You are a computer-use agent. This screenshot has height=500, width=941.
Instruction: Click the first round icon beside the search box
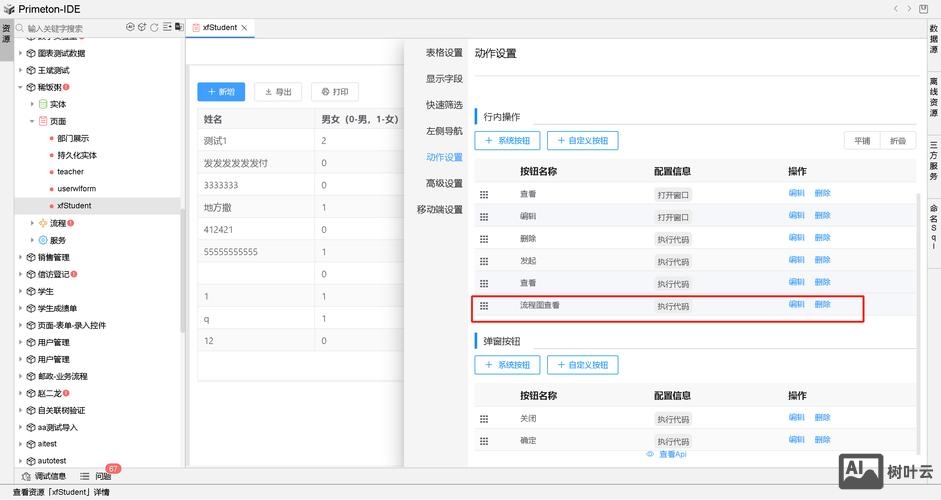click(x=130, y=27)
